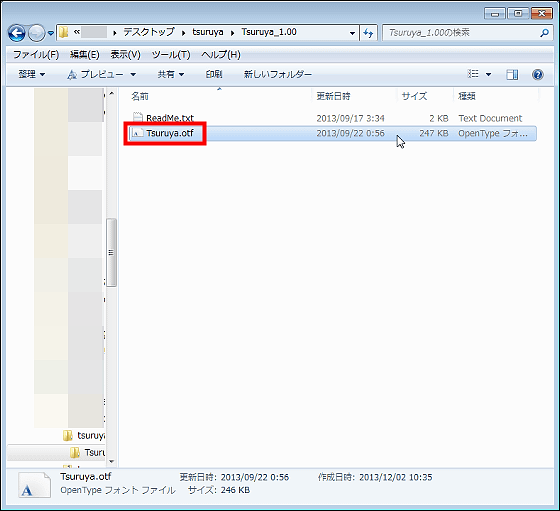Viewport: 560px width, 511px height.
Task: Click the navigation pane scroll down arrow
Action: (111, 461)
